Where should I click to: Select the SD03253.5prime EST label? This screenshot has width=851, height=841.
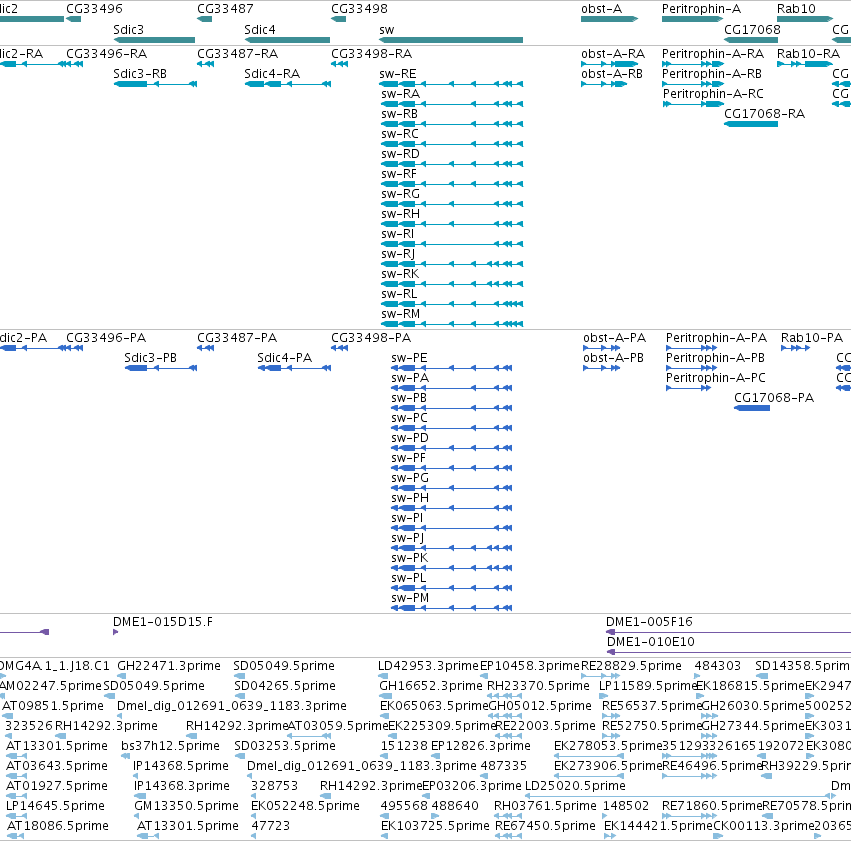[x=285, y=746]
